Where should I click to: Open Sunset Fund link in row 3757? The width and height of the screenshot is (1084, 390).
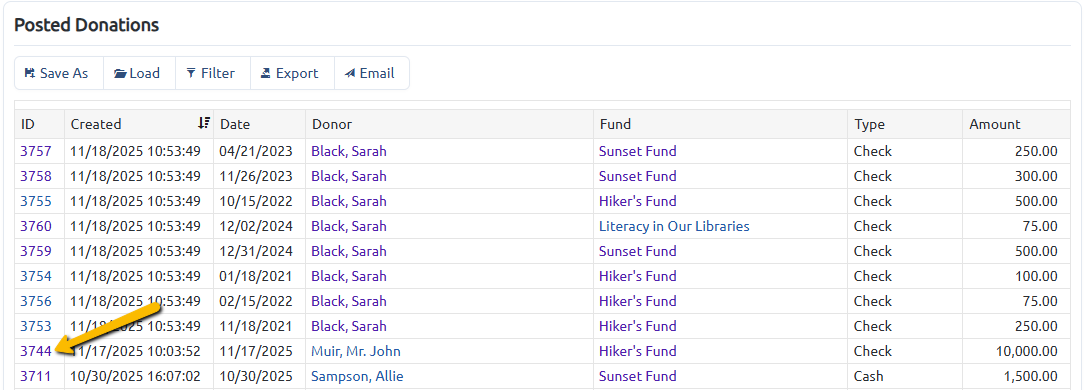637,151
